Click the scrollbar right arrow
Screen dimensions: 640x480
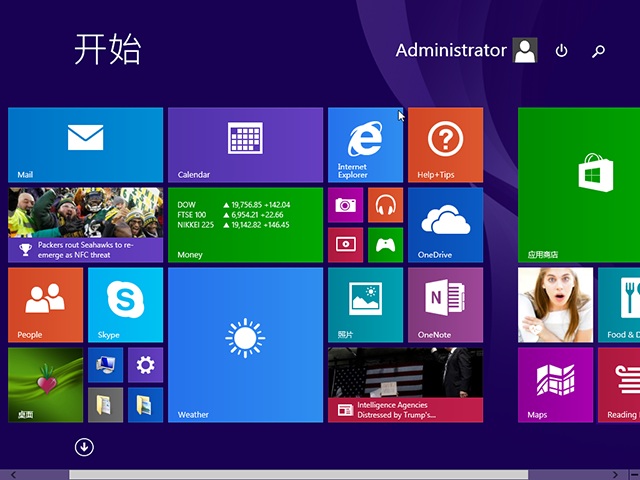point(615,475)
